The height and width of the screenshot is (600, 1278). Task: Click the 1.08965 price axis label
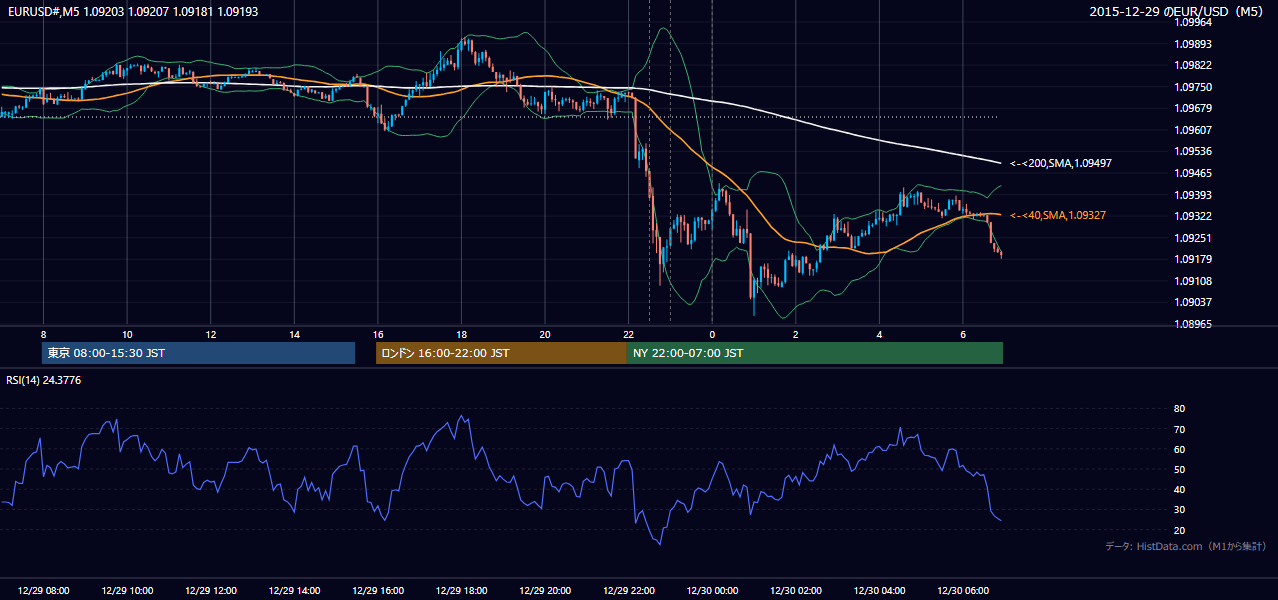click(1194, 324)
